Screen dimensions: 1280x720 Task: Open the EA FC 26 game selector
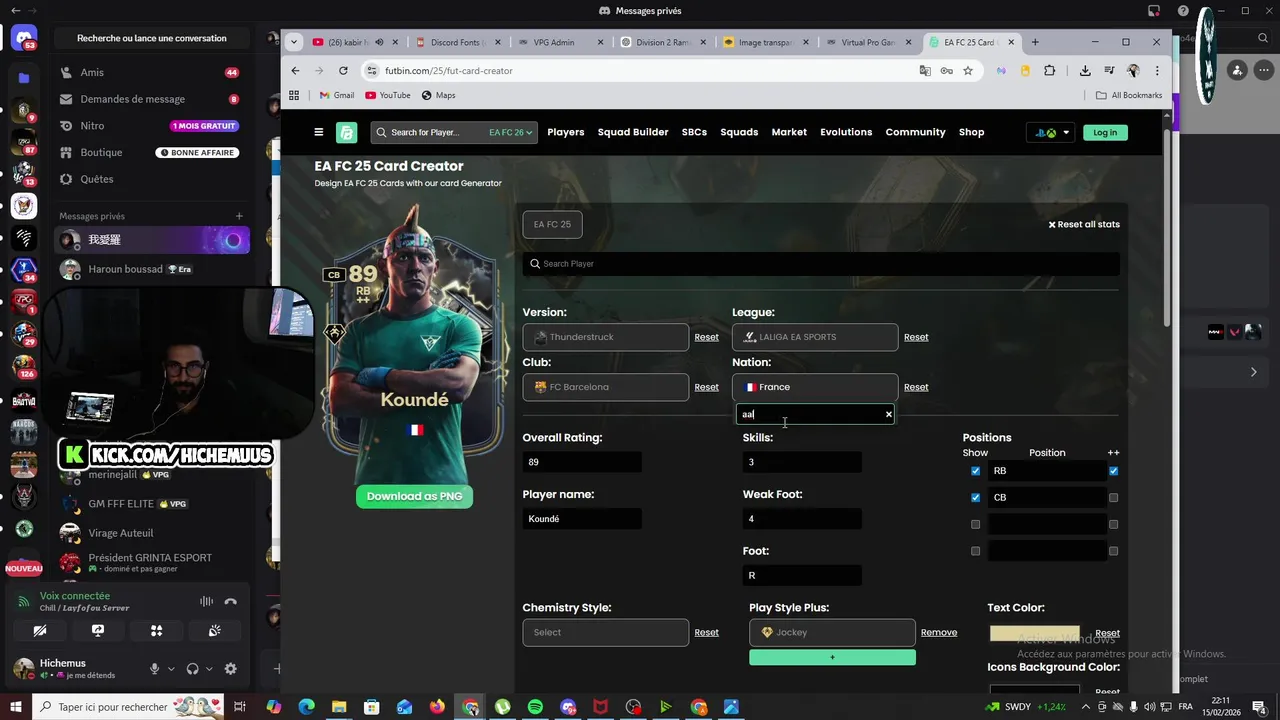coord(512,132)
